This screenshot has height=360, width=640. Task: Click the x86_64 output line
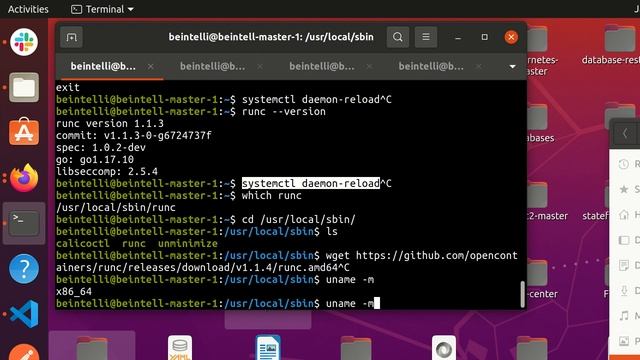pos(74,291)
